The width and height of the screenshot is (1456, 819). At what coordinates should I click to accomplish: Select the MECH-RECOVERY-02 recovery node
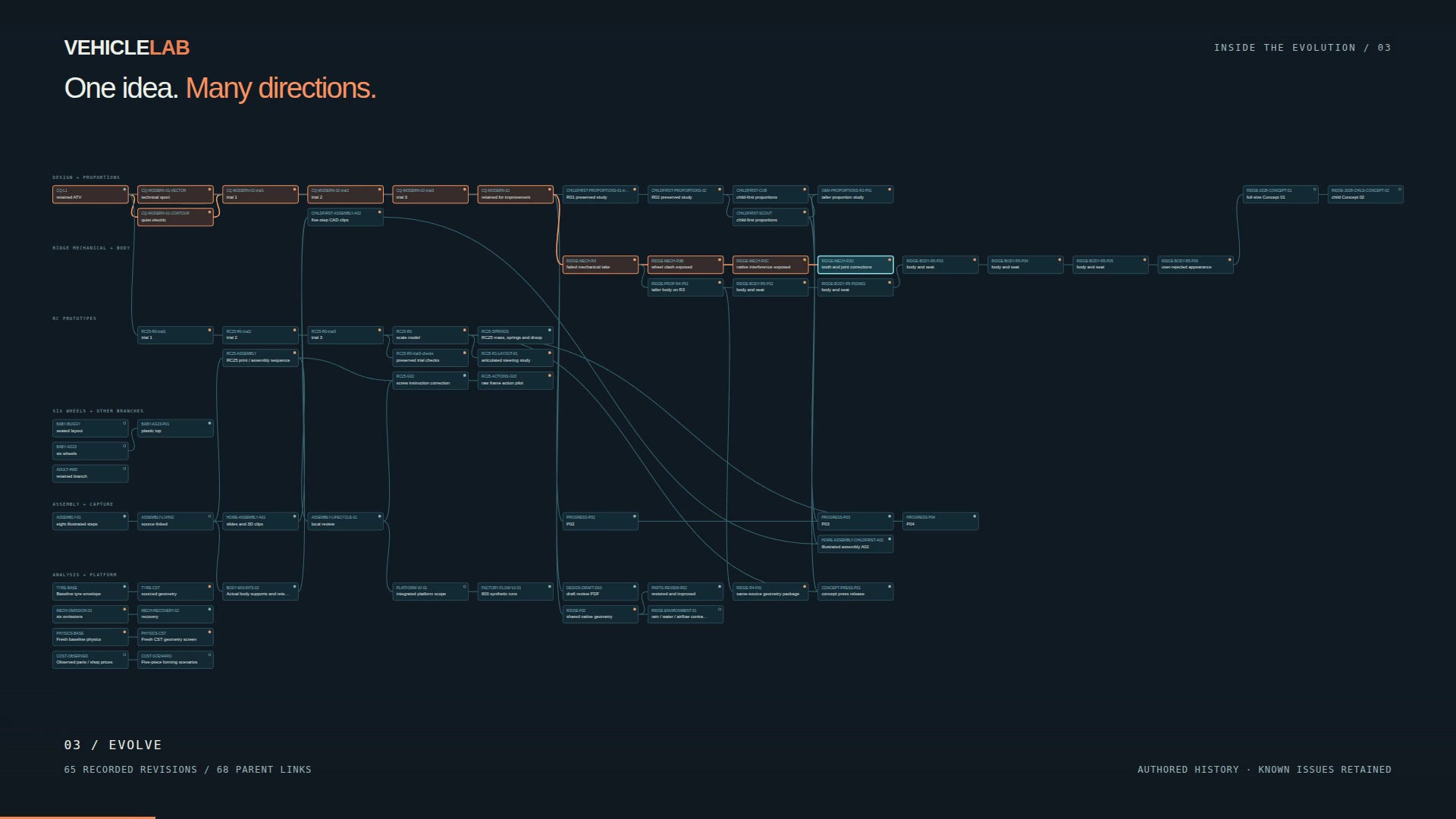175,615
